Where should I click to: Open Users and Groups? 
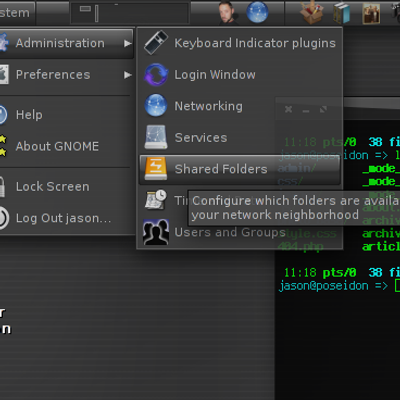239,232
